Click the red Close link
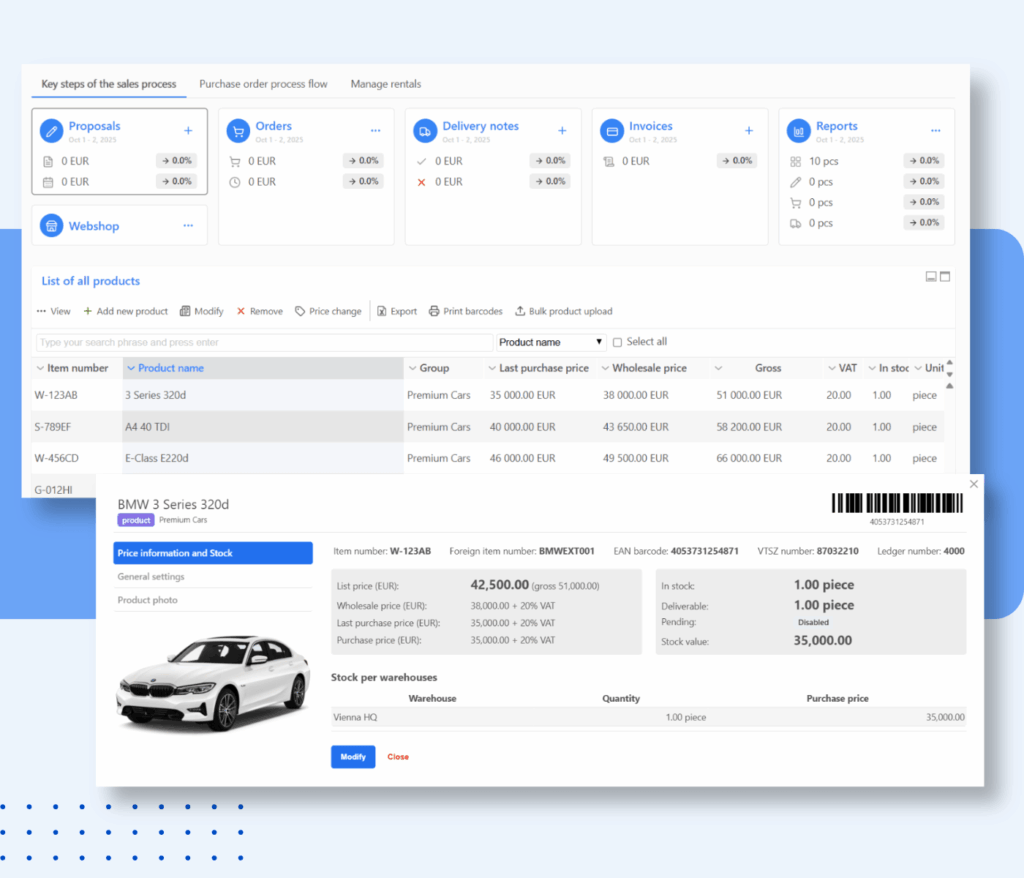Screen dimensions: 1024x878 tap(398, 757)
